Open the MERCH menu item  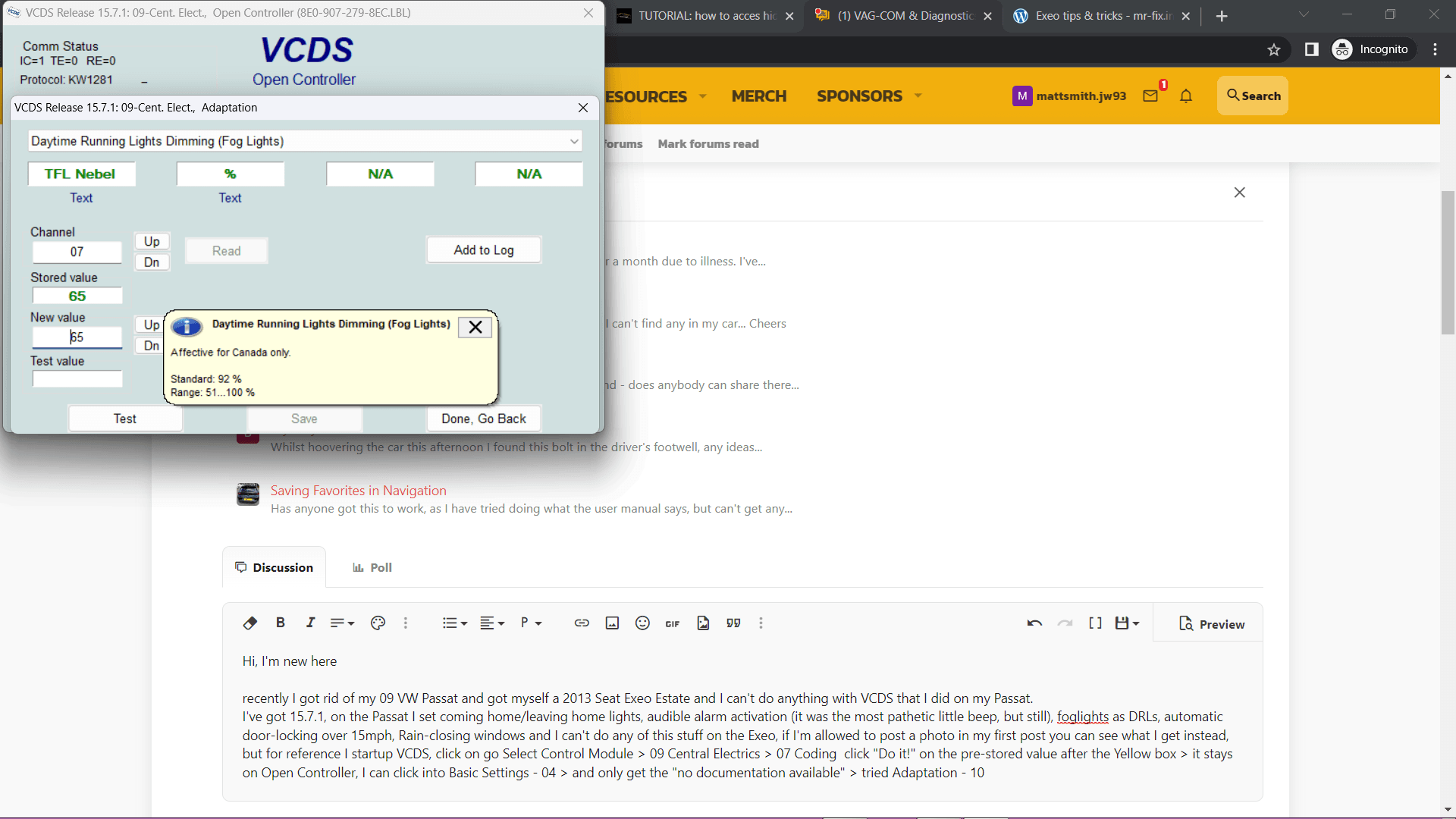coord(759,96)
